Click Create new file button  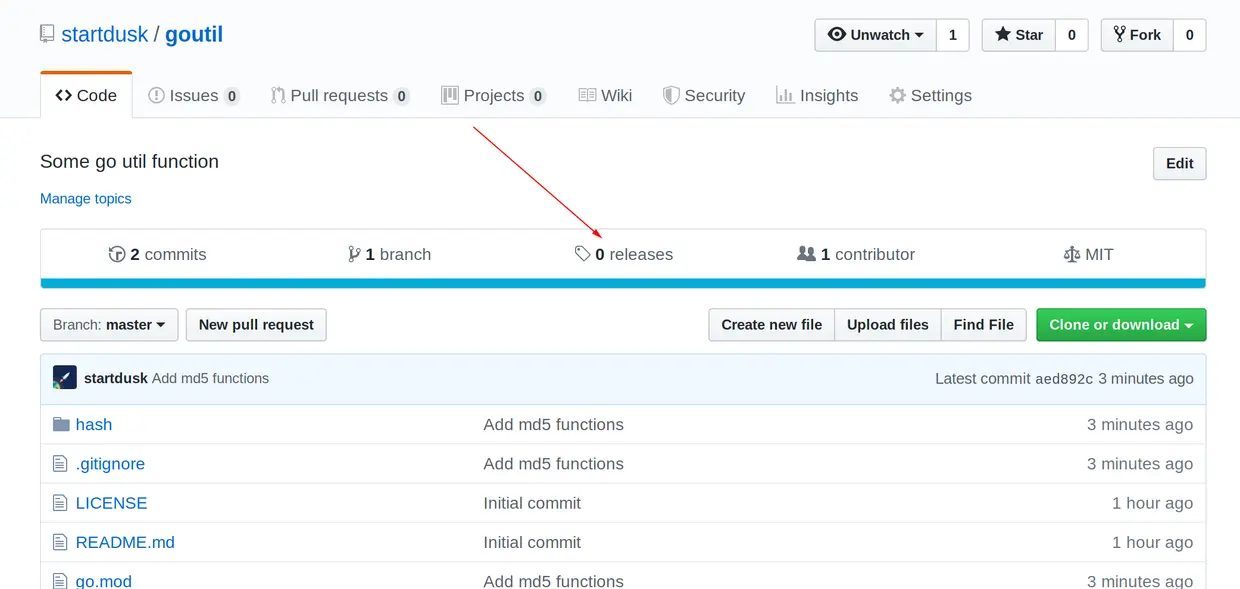coord(772,325)
